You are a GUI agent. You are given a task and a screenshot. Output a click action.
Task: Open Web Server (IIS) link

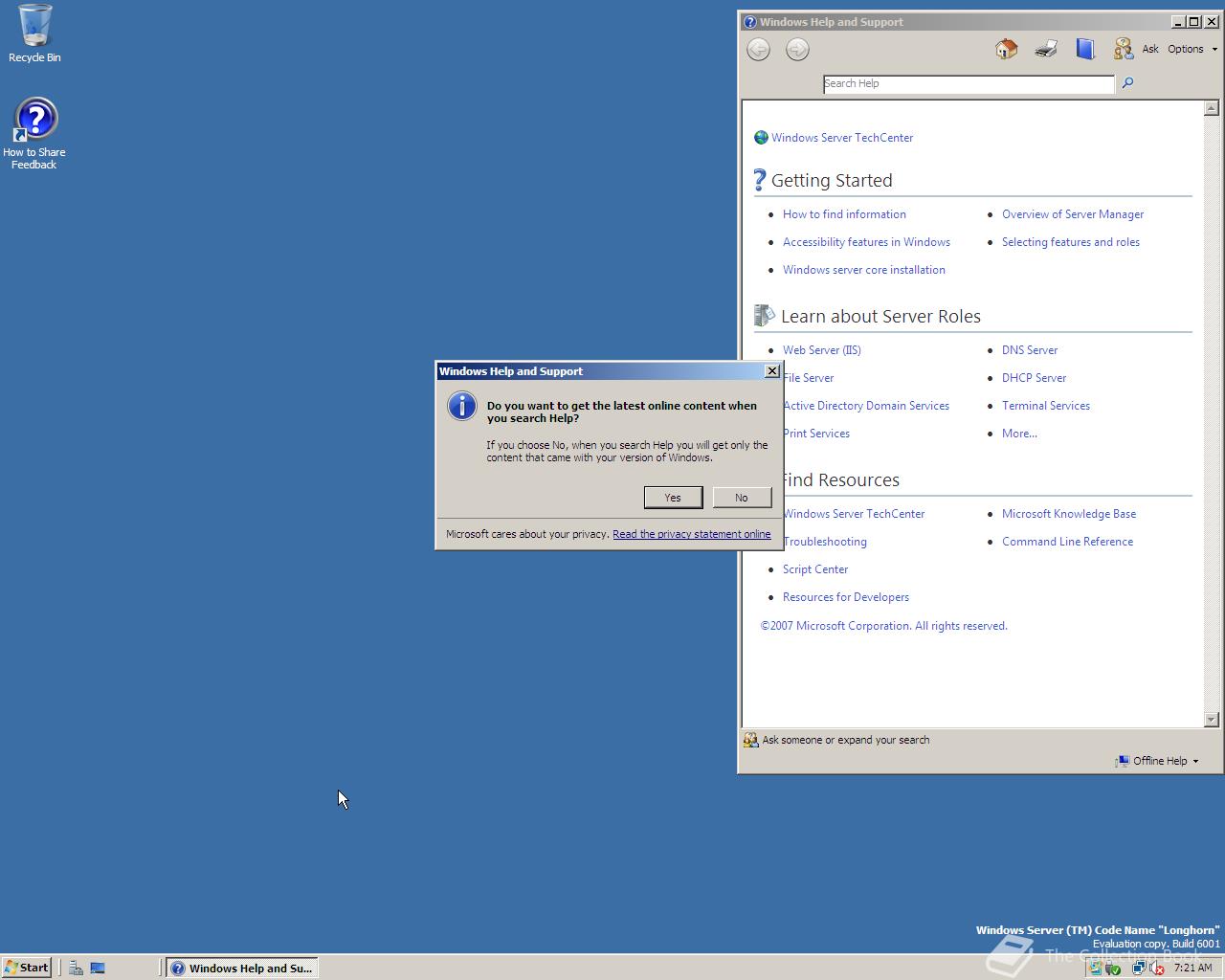(x=822, y=350)
